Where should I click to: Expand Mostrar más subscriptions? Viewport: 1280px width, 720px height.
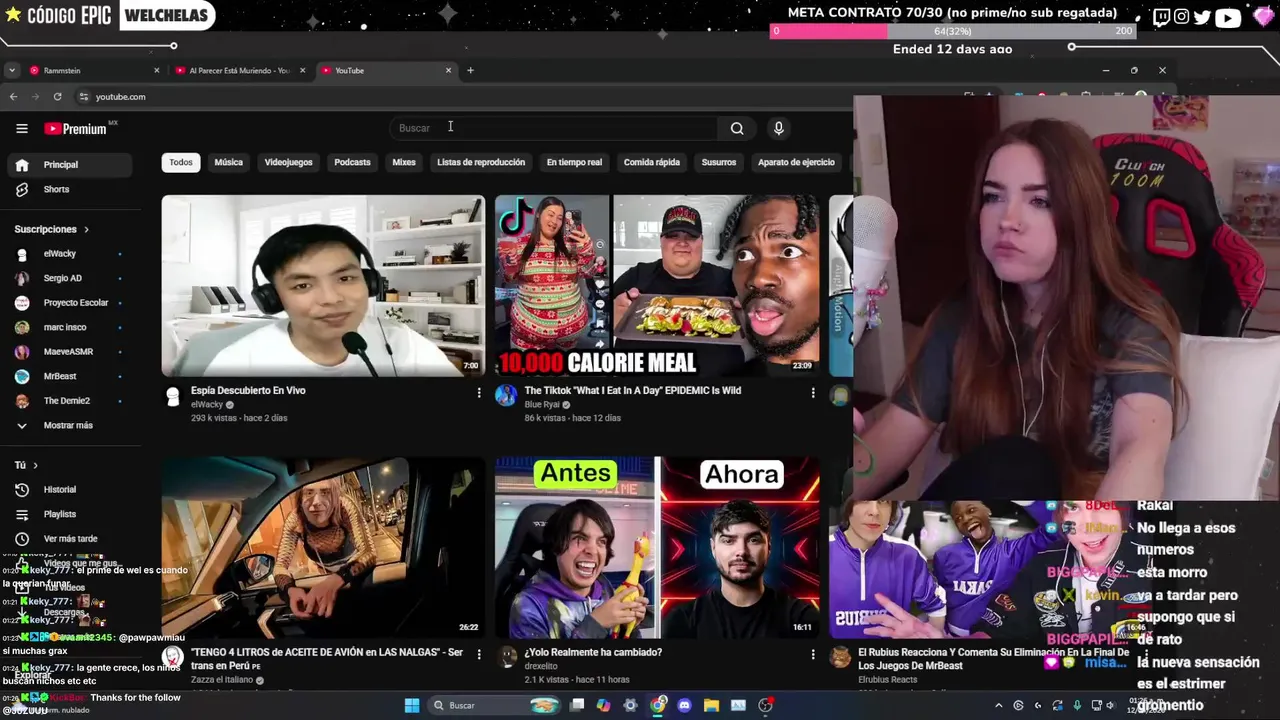pos(69,425)
